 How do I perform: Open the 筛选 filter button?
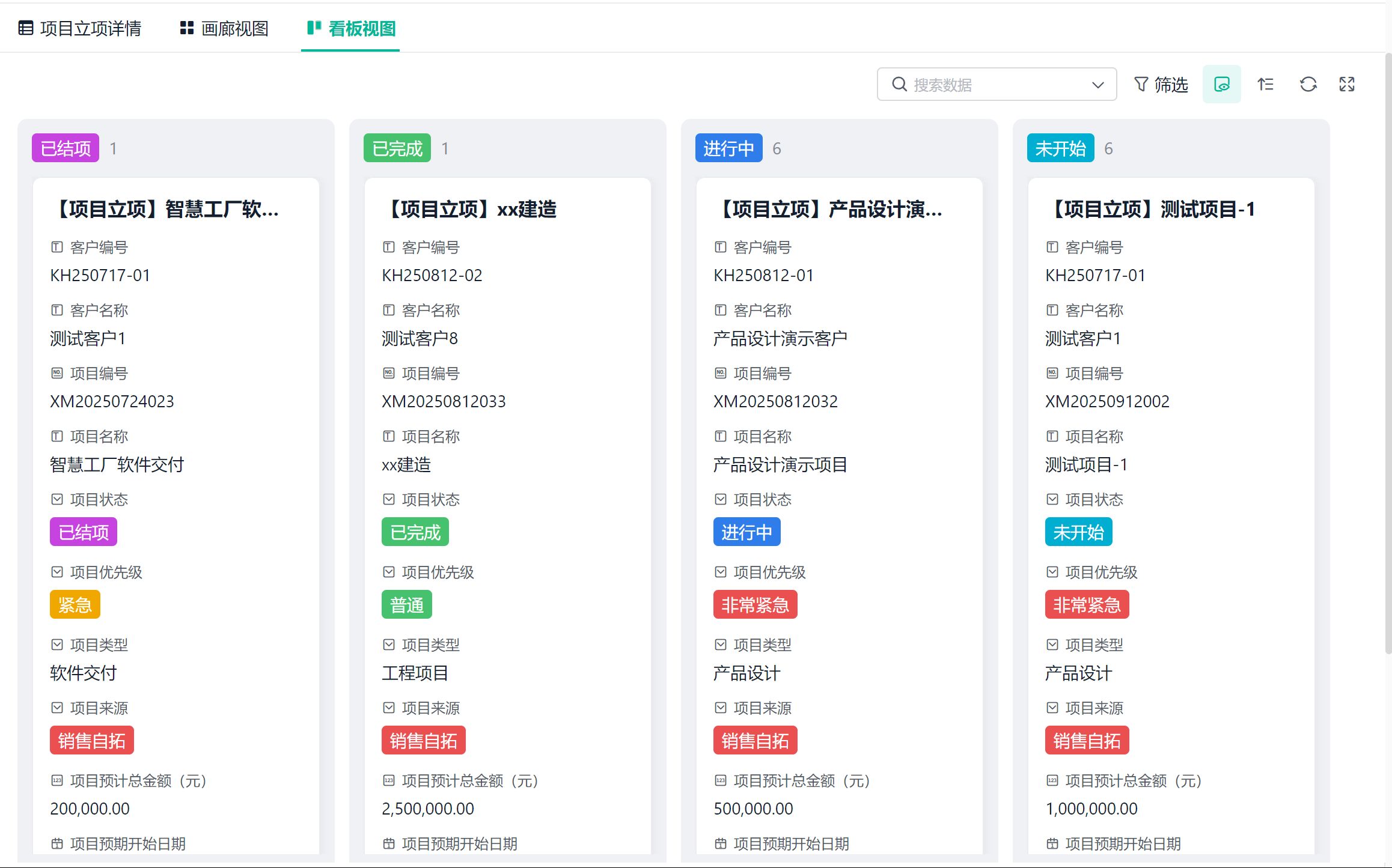1170,85
